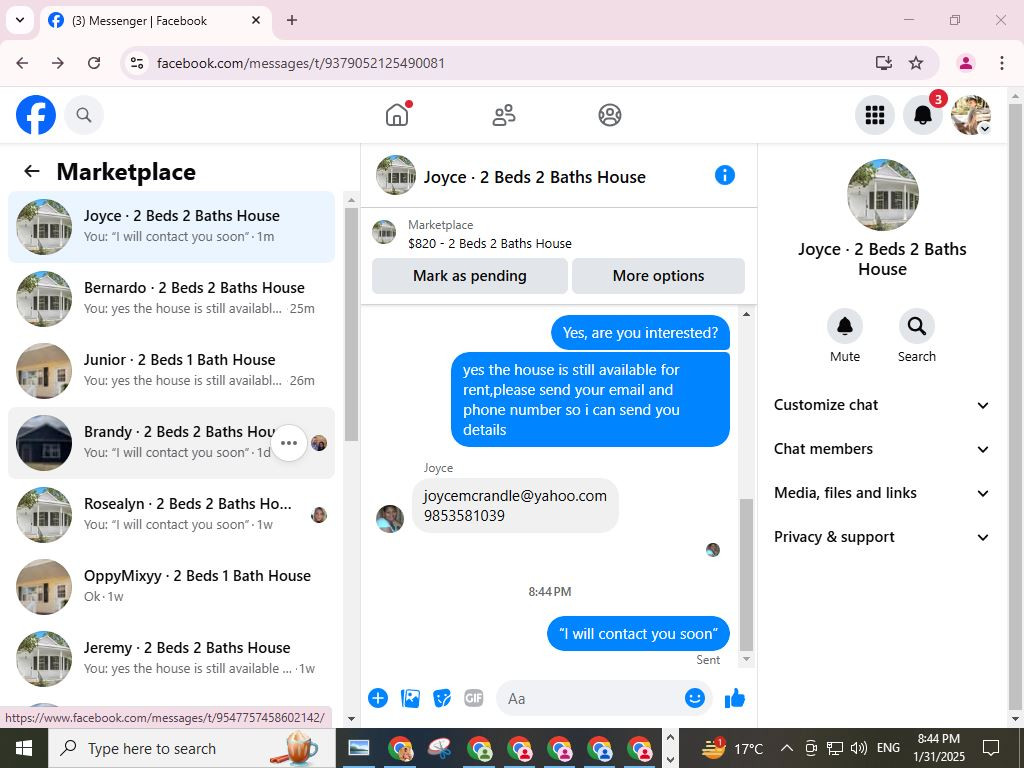Click Joyce's large profile thumbnail in right panel

pos(882,195)
